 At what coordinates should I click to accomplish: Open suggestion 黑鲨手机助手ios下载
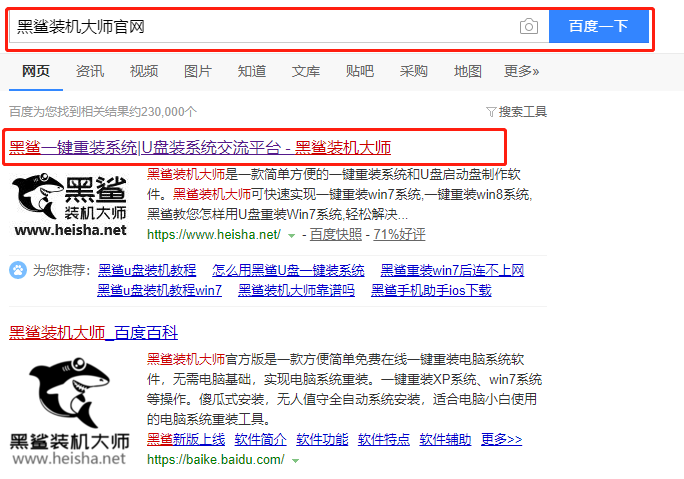(431, 291)
